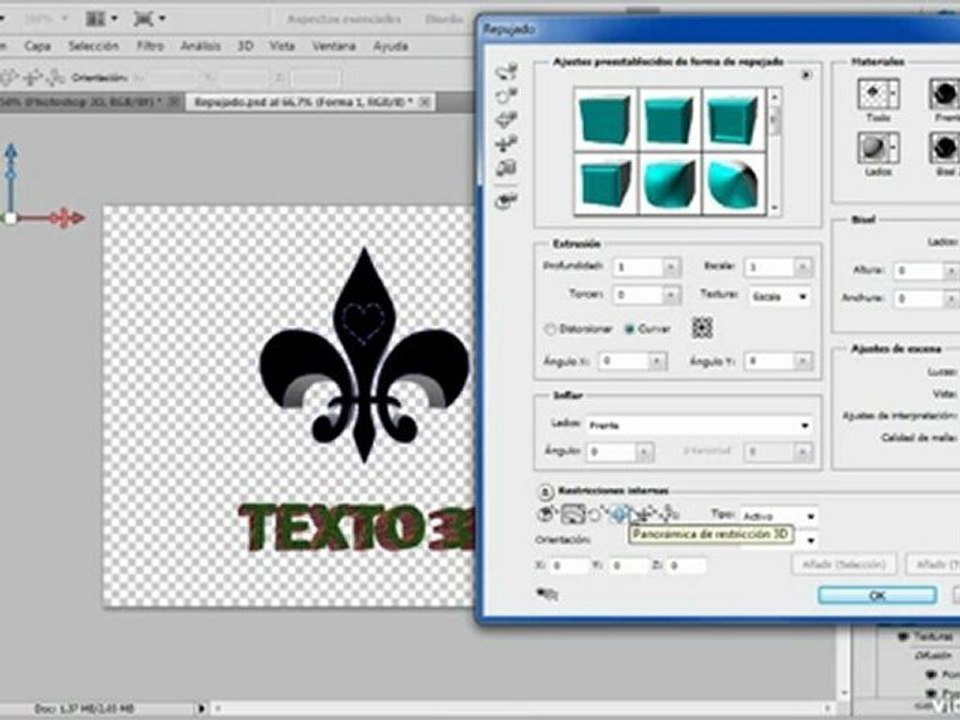This screenshot has height=720, width=960.
Task: Click the return-to-initial-view icon below mesh tools
Action: (506, 200)
